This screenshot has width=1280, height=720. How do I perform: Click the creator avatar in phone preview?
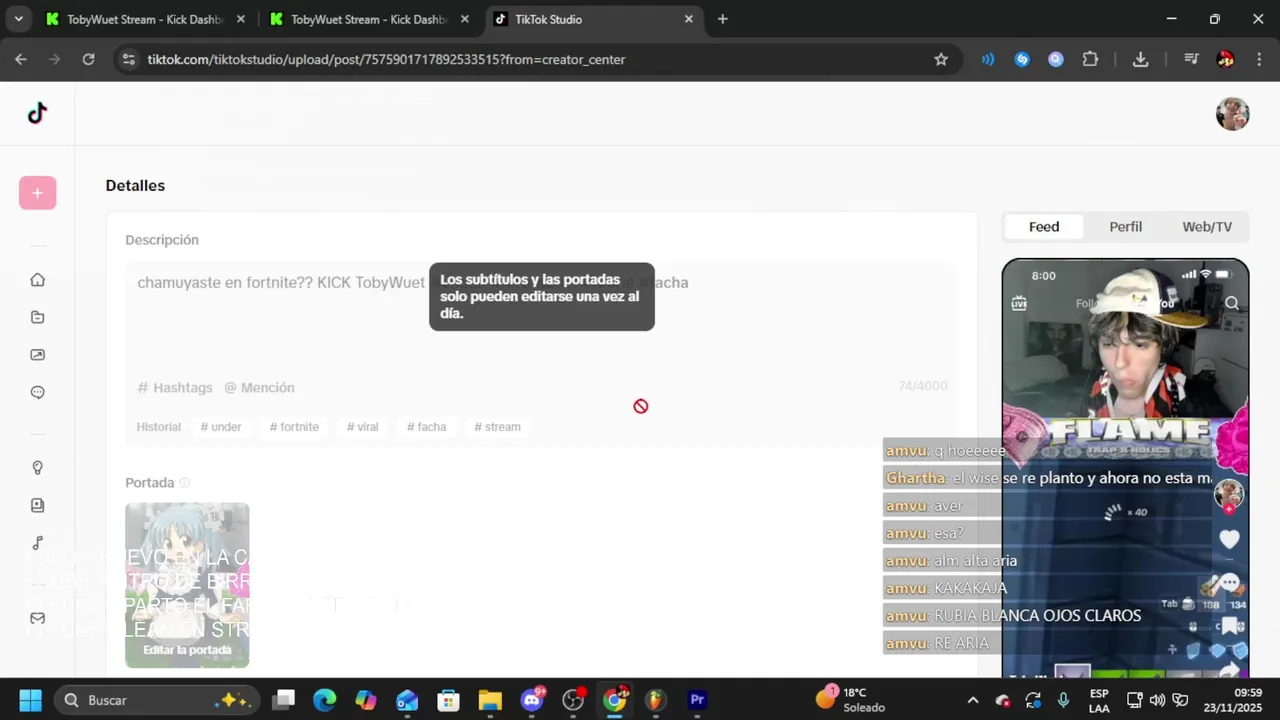point(1229,494)
